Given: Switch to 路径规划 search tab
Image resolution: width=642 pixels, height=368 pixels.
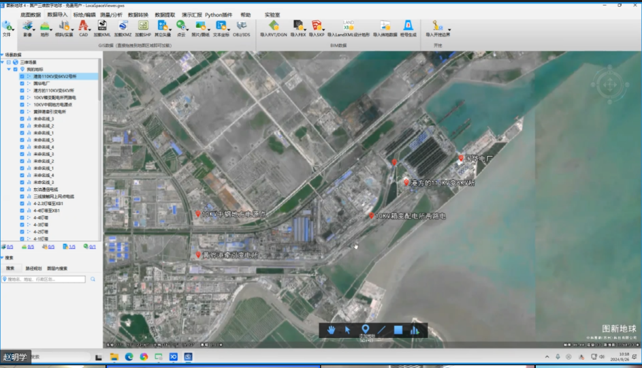Looking at the screenshot, I should pos(33,269).
